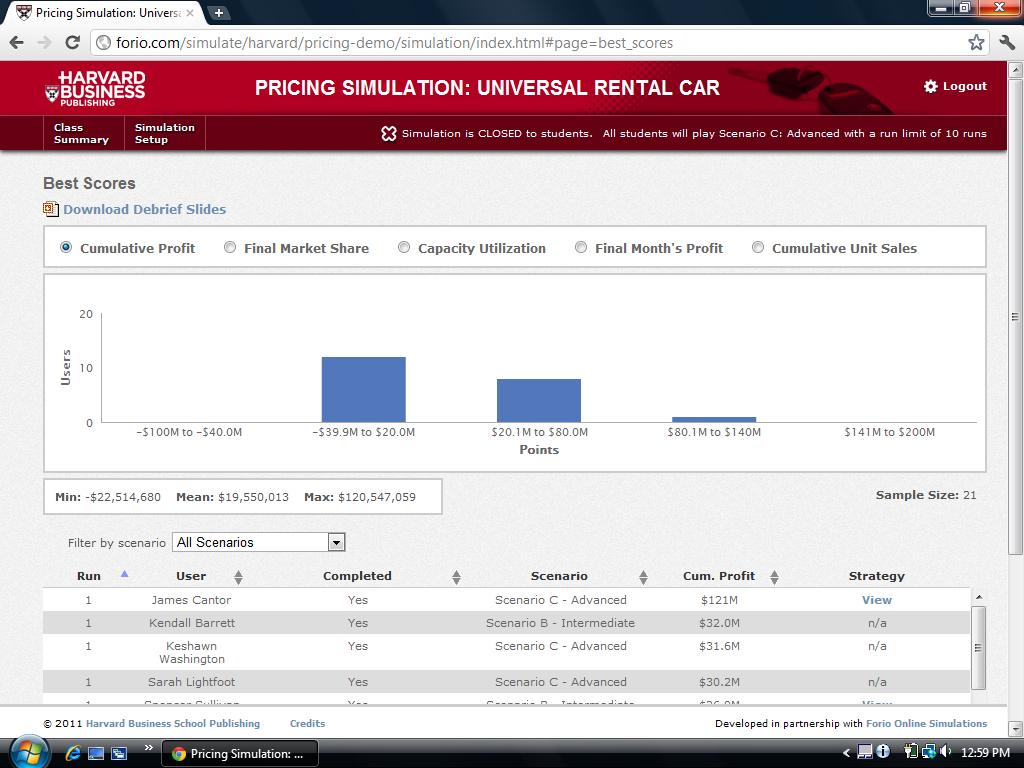Go back using browser back arrow

(x=17, y=43)
